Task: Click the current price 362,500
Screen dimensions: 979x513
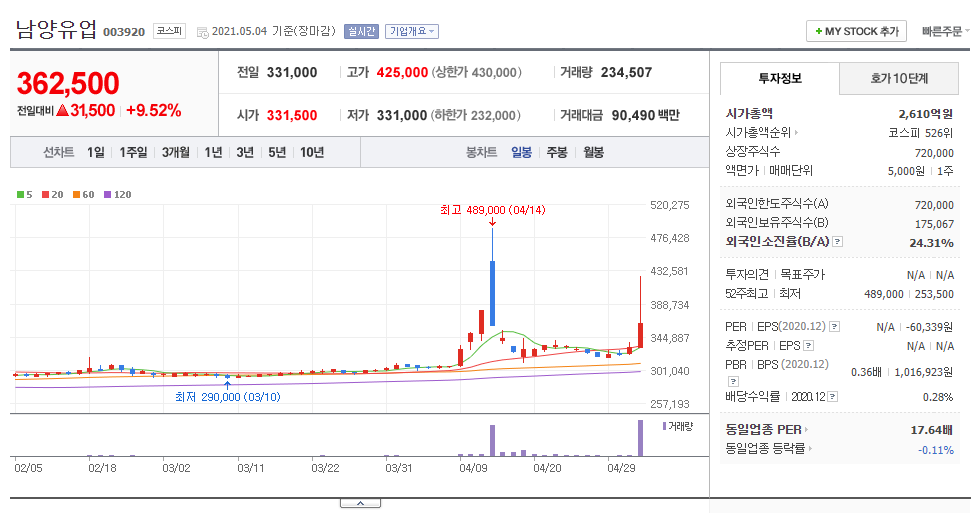Action: point(67,84)
